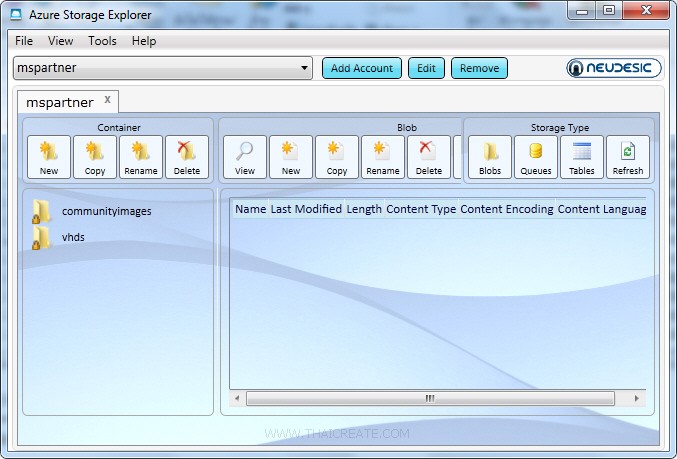Close the mspartner tab
The width and height of the screenshot is (677, 459).
[108, 99]
